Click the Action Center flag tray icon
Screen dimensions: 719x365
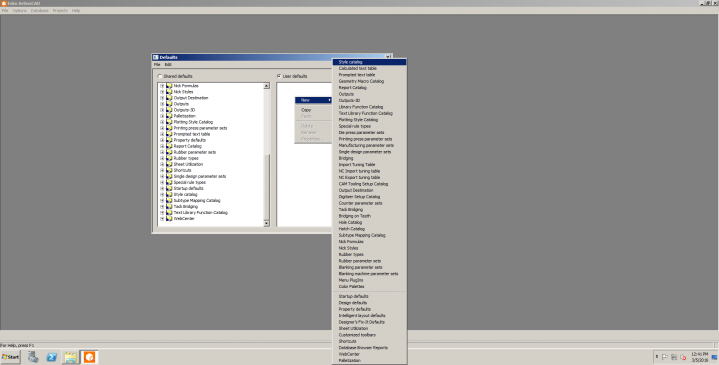(665, 357)
